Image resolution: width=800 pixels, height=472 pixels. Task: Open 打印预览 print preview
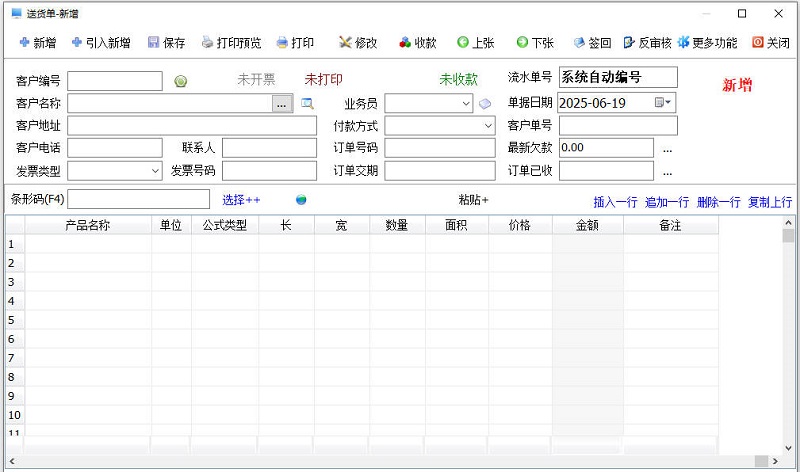pos(231,43)
